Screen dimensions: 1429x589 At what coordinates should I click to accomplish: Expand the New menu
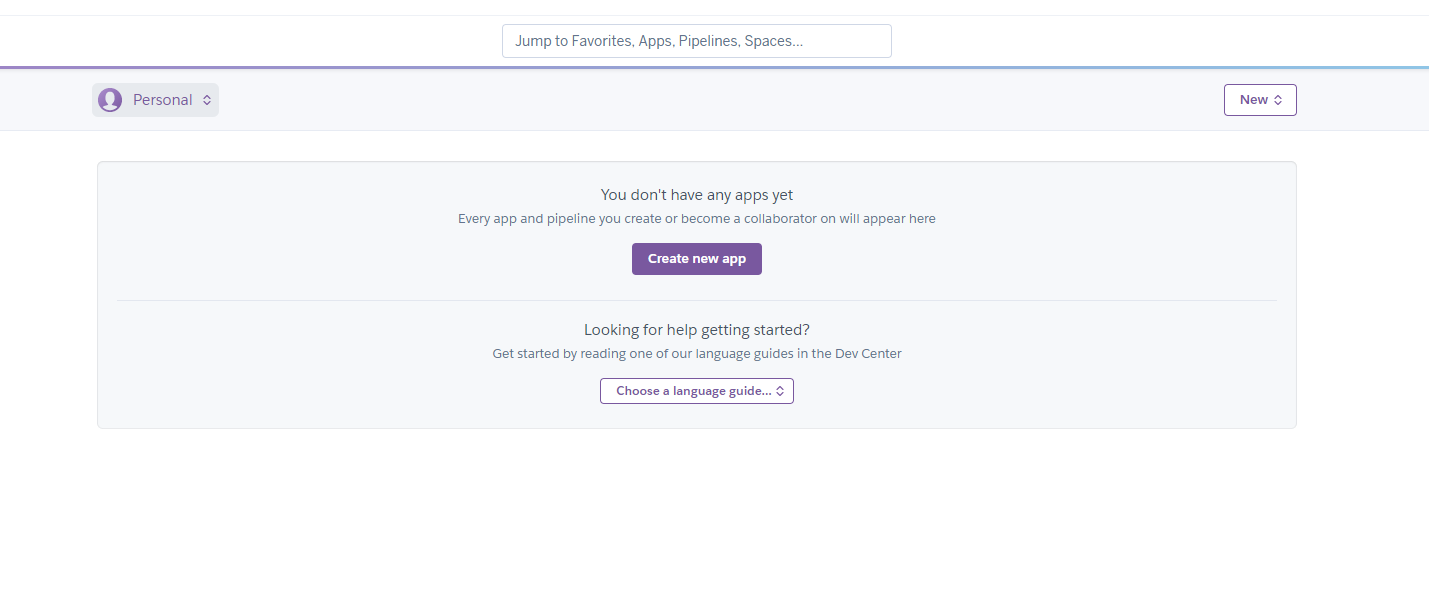coord(1260,100)
